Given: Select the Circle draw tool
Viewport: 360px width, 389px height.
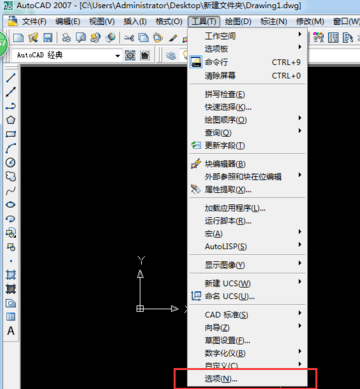Looking at the screenshot, I should coord(11,162).
